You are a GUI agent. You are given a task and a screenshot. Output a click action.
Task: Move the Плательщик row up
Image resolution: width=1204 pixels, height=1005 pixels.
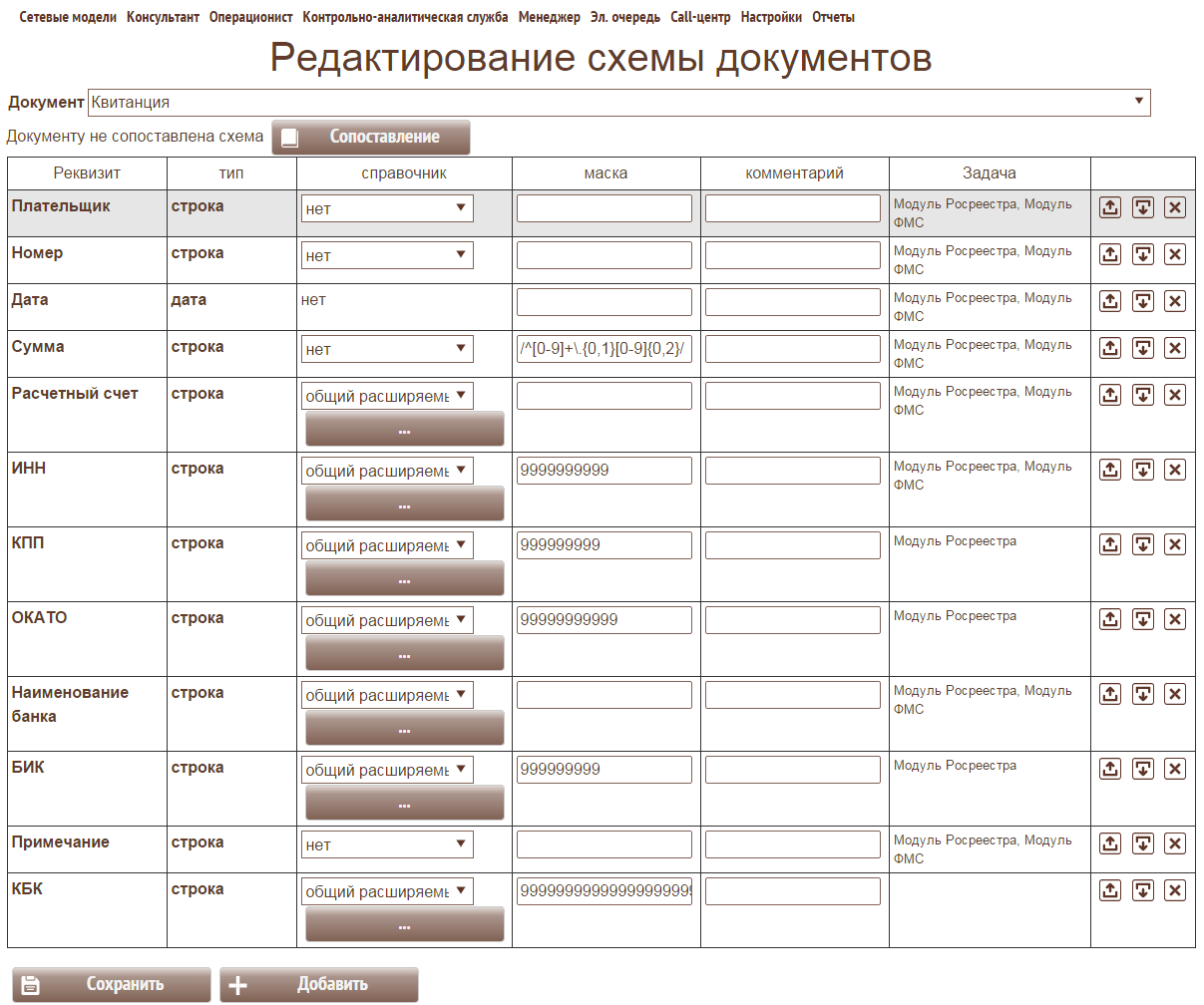click(x=1110, y=207)
